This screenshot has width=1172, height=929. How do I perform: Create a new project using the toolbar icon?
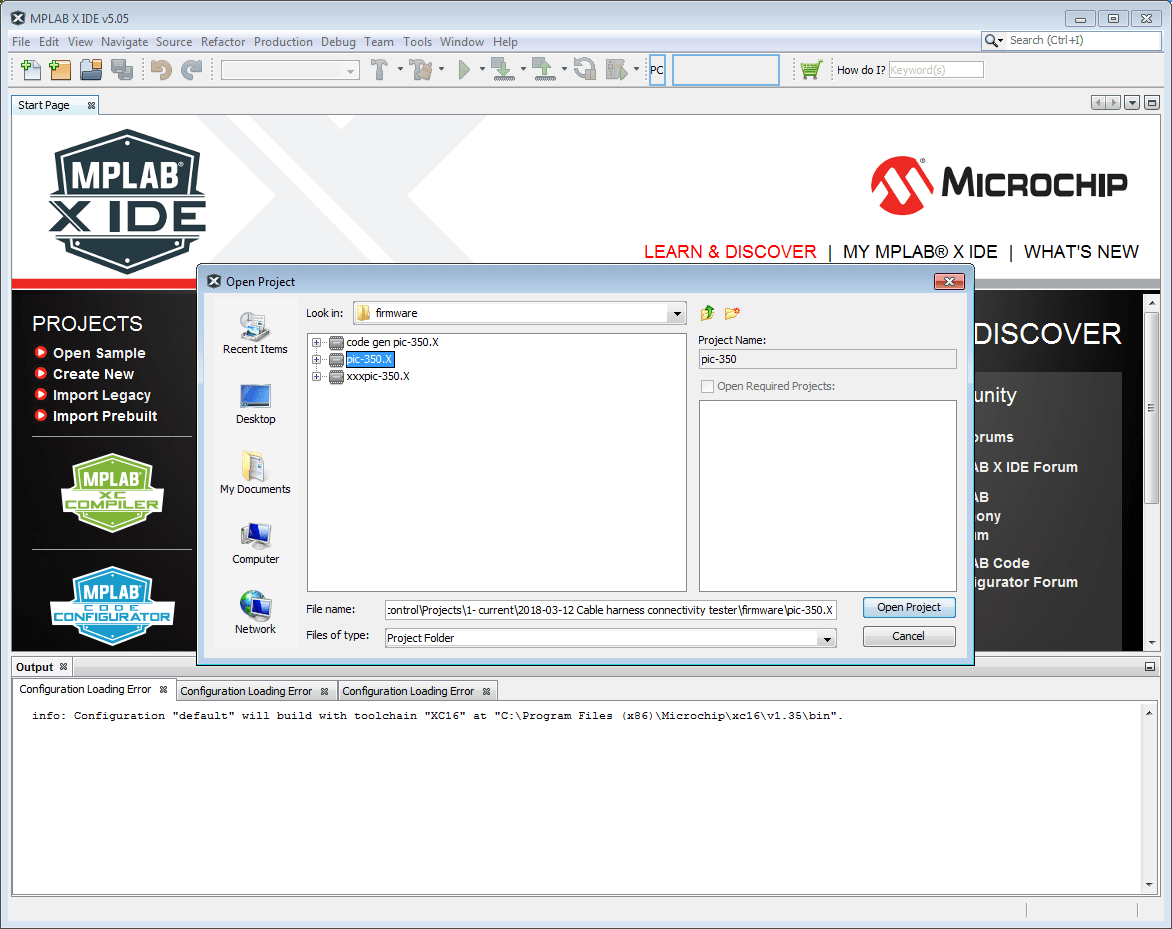[x=60, y=70]
